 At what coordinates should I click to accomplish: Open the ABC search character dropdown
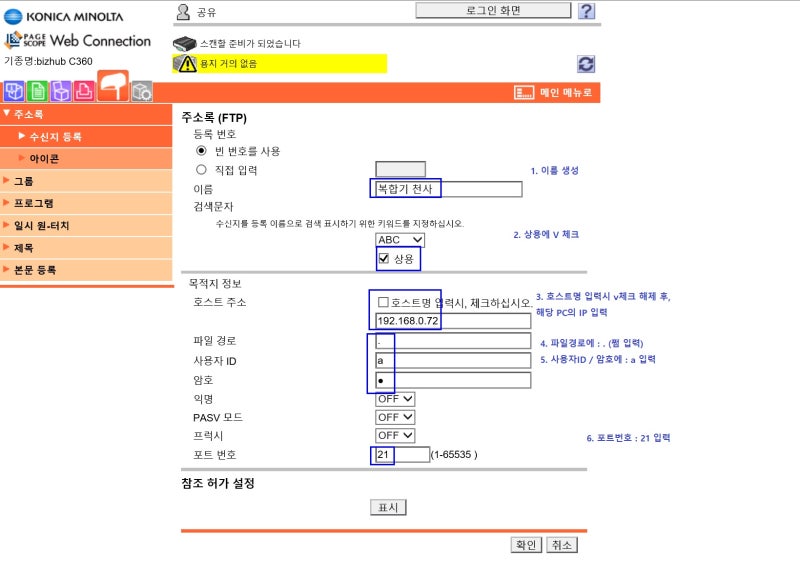point(396,240)
